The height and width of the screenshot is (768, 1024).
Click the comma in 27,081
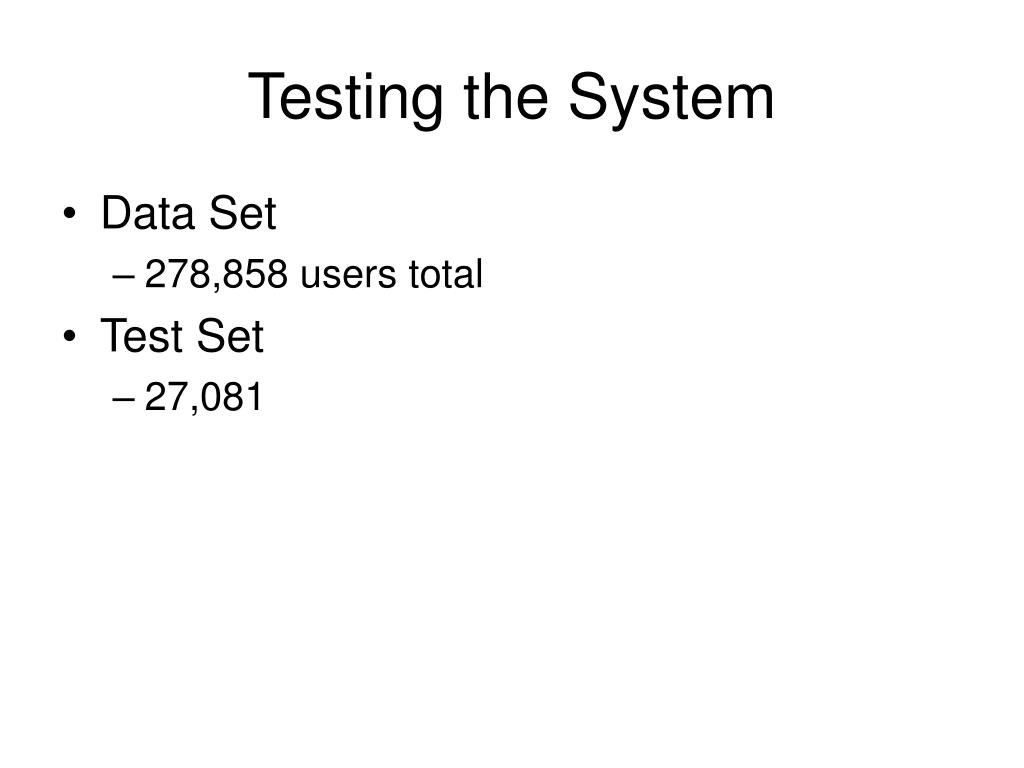[195, 410]
